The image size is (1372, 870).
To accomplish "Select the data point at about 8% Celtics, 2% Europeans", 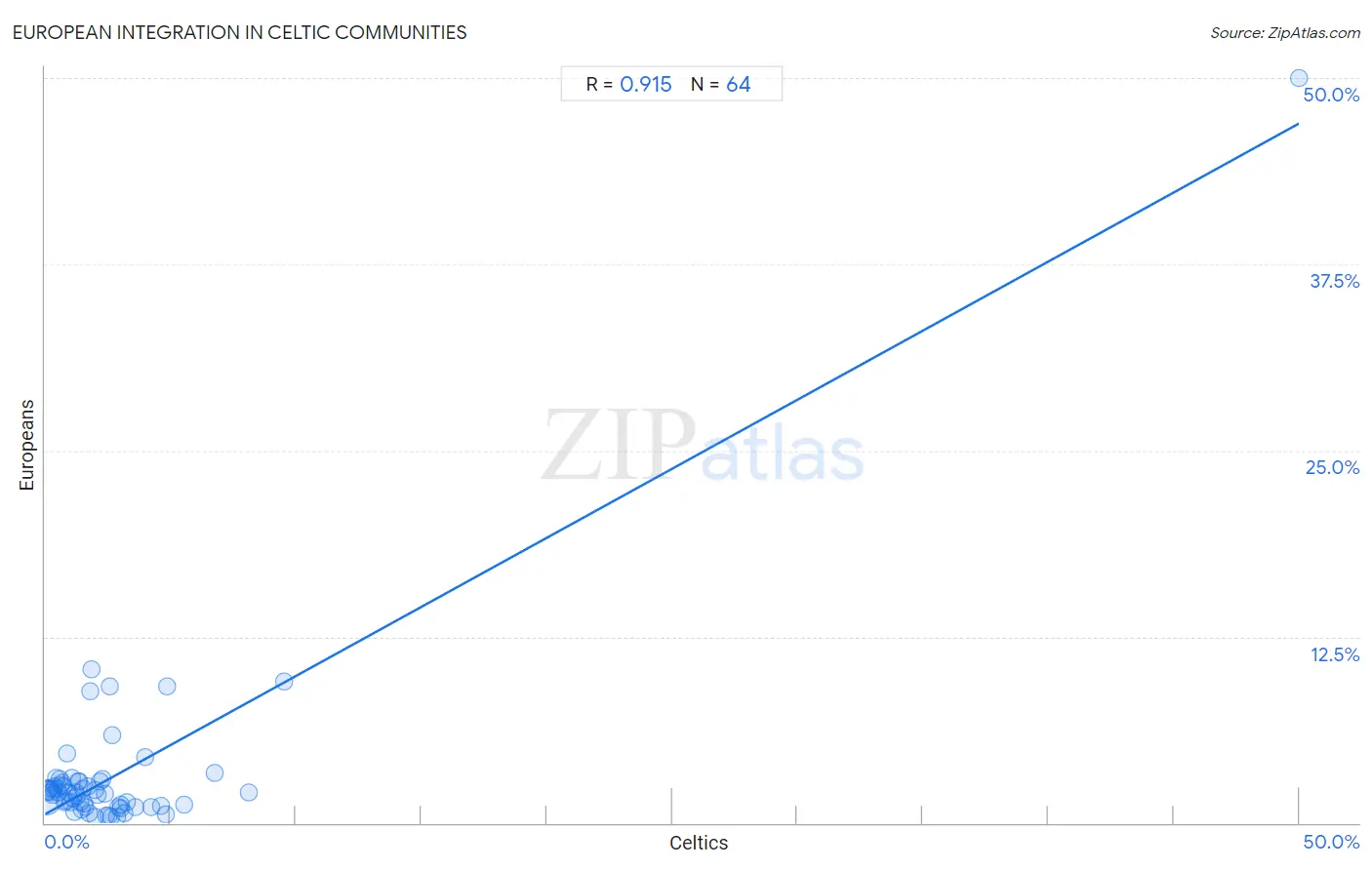I will [x=249, y=792].
